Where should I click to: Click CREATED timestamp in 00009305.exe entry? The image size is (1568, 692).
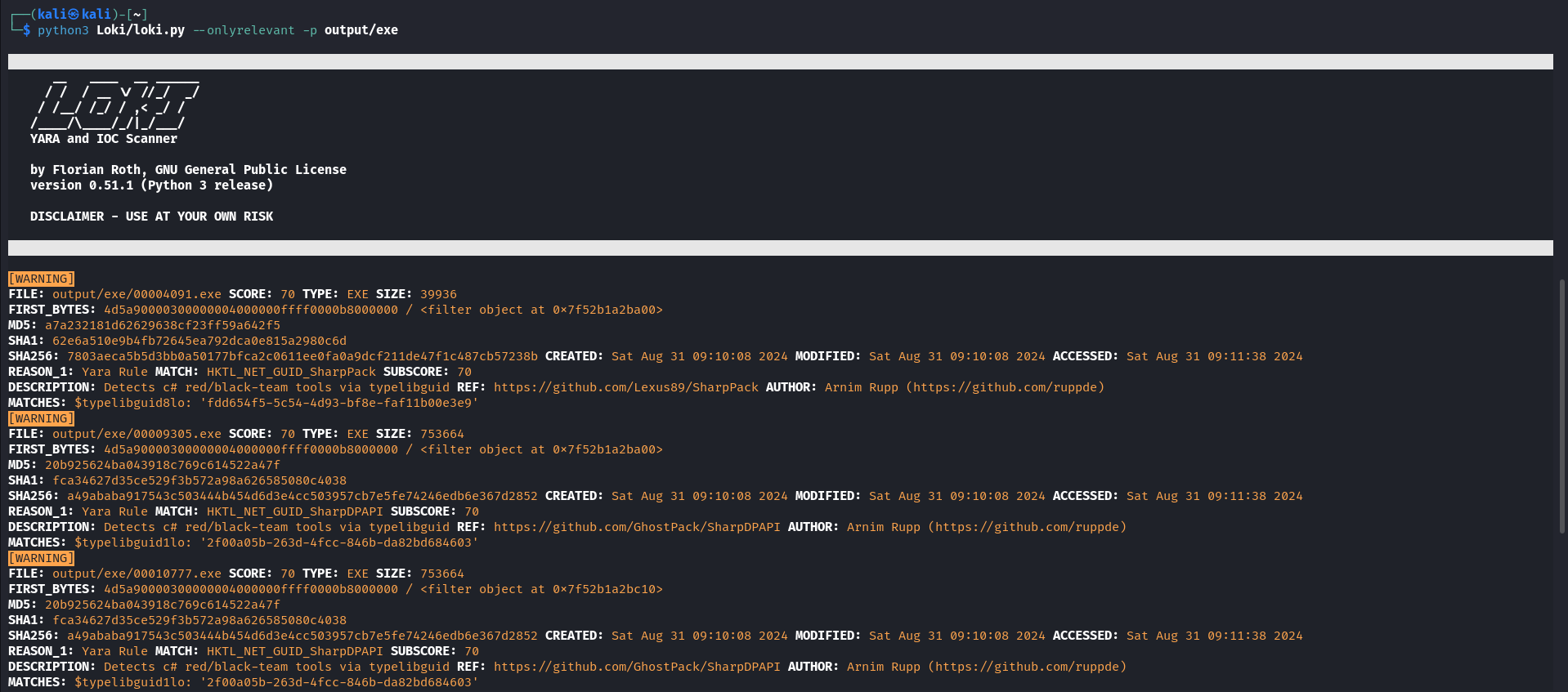pos(700,496)
